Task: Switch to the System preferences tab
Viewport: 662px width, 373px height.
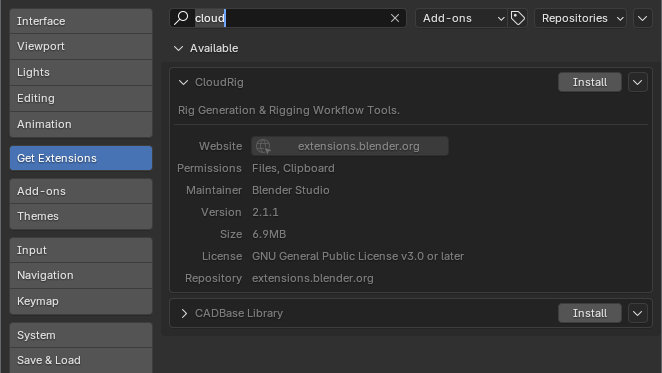Action: pyautogui.click(x=81, y=335)
